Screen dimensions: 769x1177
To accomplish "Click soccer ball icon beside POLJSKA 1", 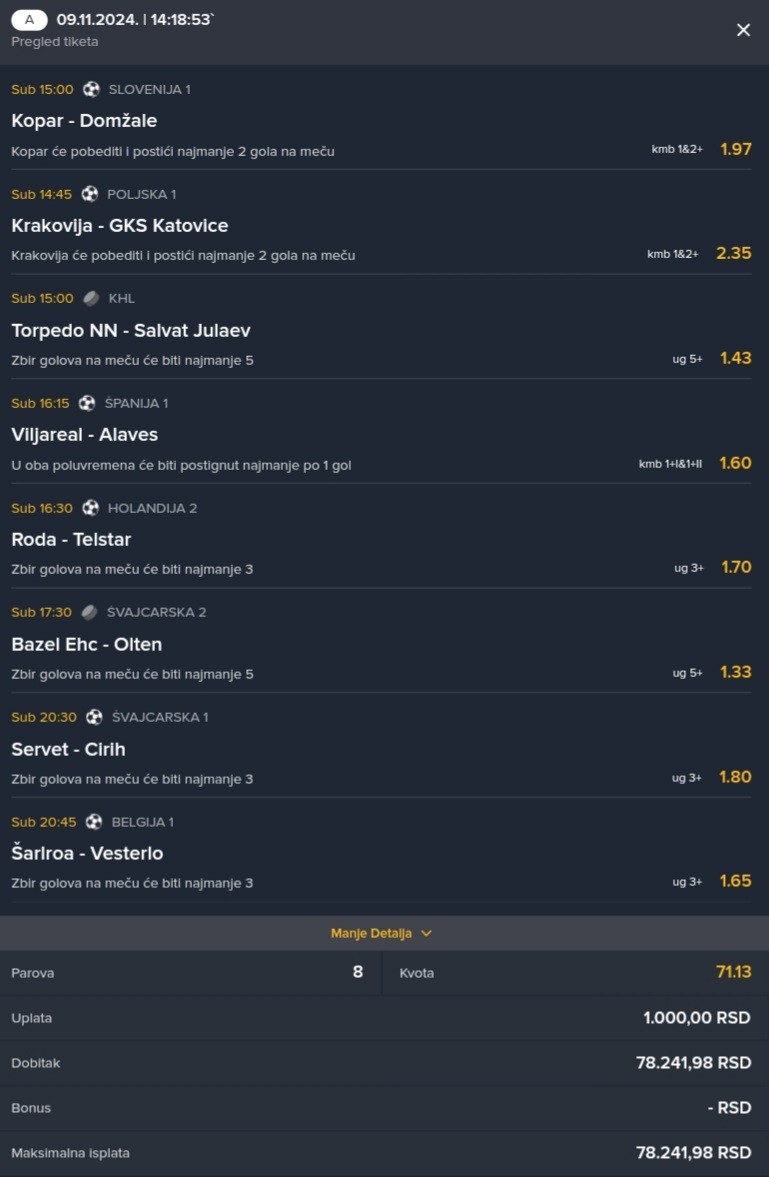I will tap(90, 194).
